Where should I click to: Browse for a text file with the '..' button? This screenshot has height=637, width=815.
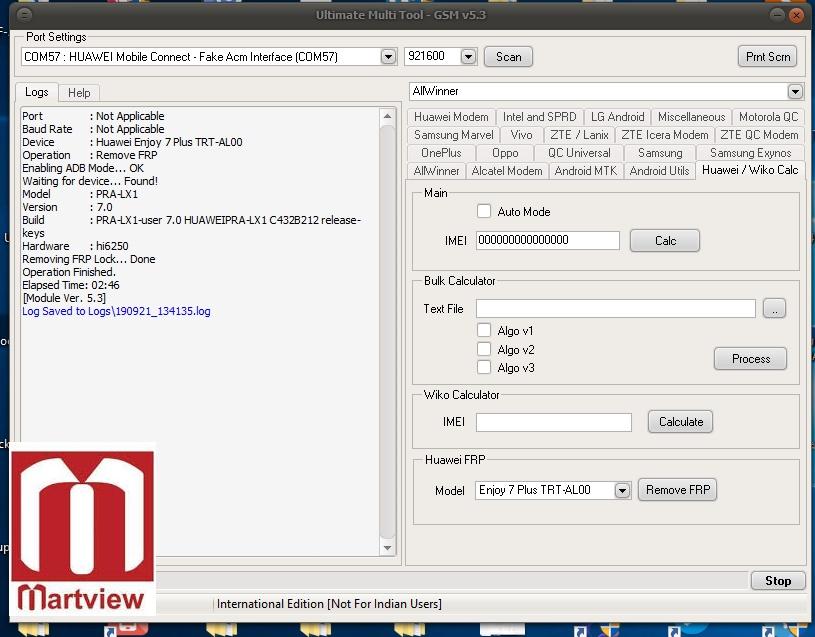coord(774,309)
